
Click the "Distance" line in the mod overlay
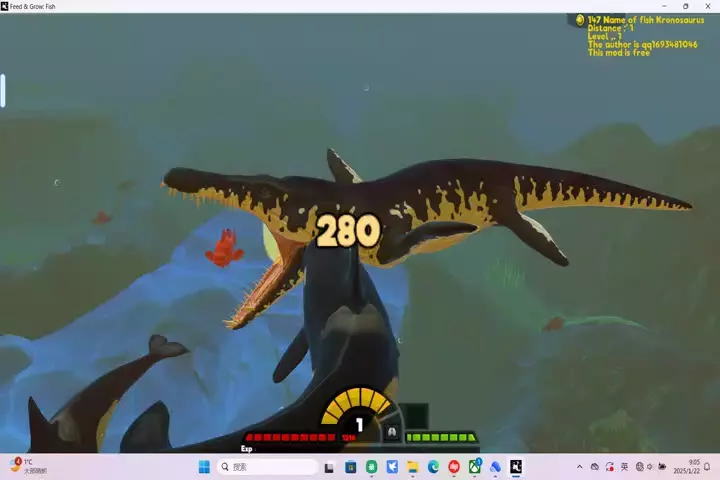tap(611, 28)
